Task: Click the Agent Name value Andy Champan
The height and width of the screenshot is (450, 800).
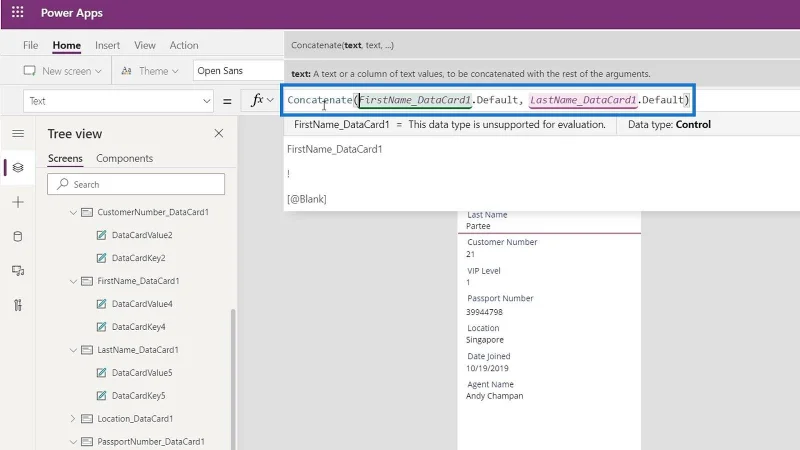Action: click(494, 396)
